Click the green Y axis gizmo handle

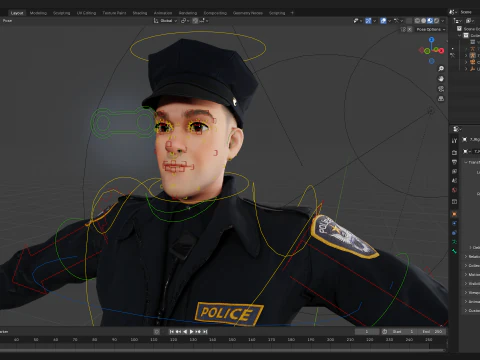[x=427, y=51]
